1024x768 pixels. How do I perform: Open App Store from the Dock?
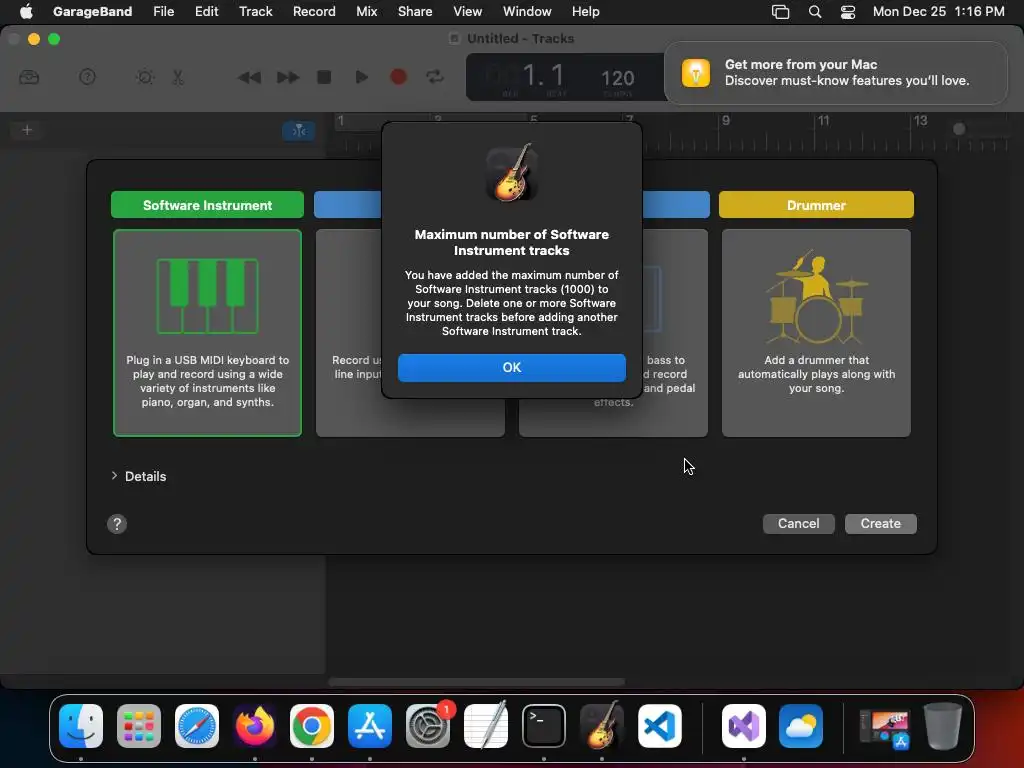coord(370,726)
